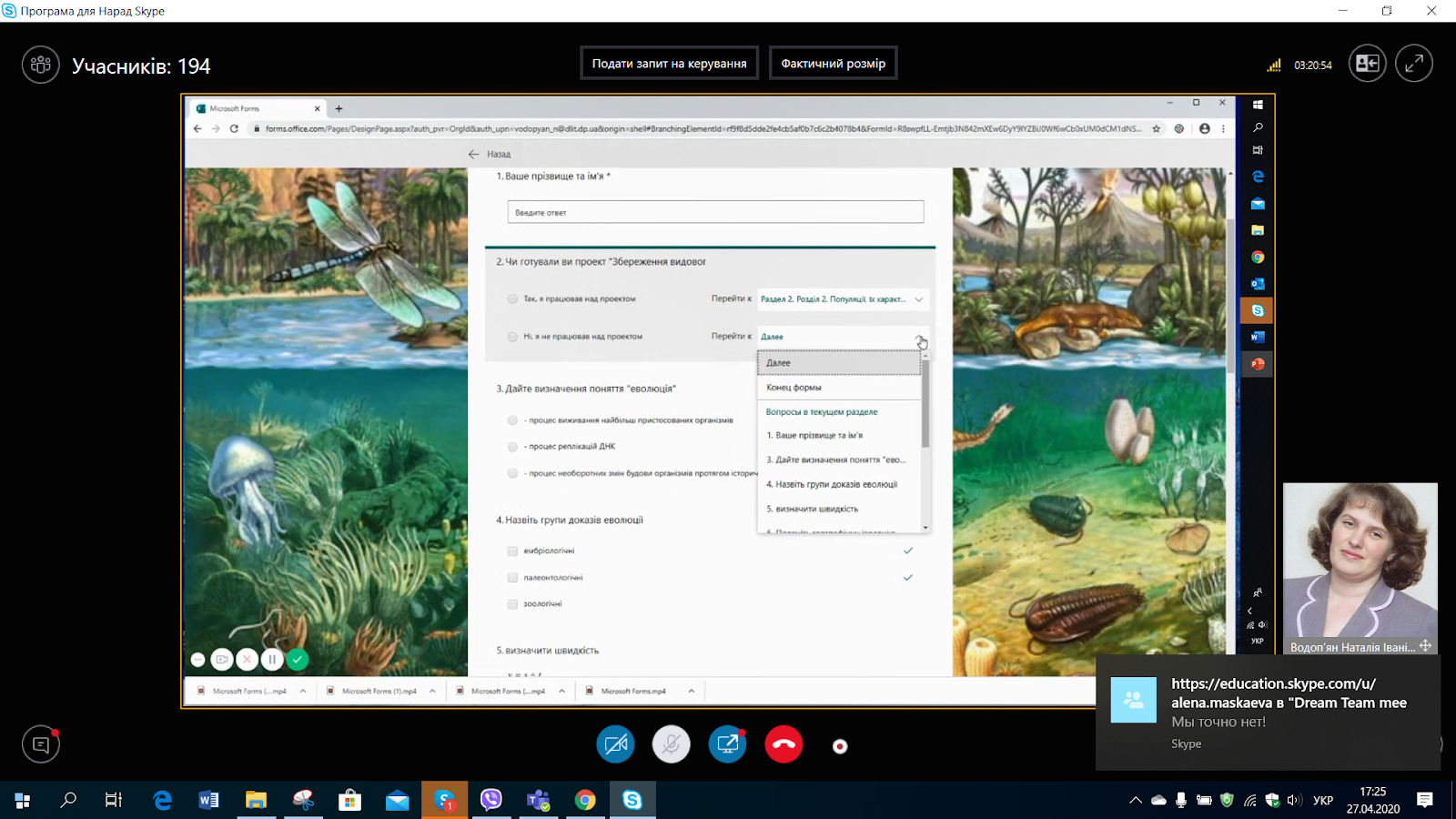Show hidden system tray icons
This screenshot has height=819, width=1456.
click(1136, 801)
